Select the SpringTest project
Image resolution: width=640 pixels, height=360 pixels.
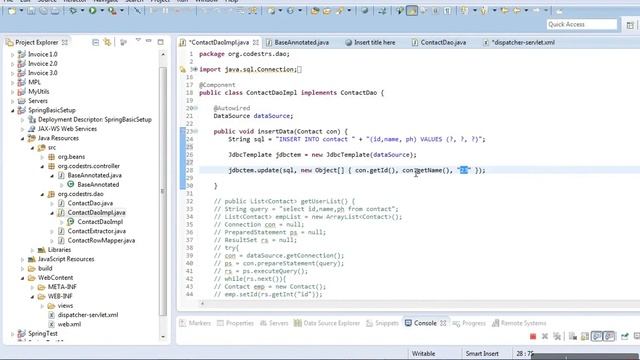(42, 334)
